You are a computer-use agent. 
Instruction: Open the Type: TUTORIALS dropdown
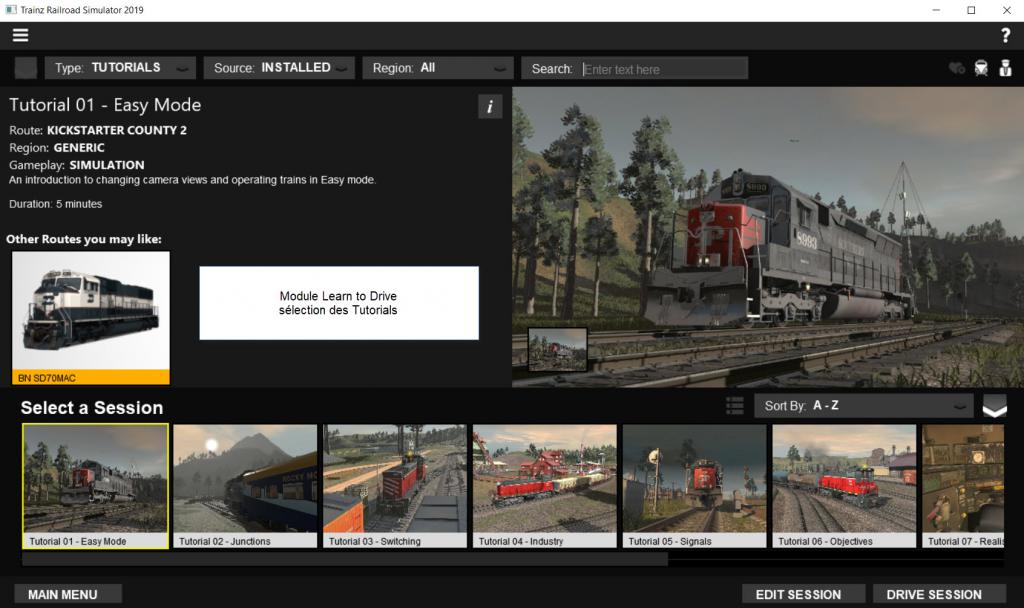[x=120, y=68]
